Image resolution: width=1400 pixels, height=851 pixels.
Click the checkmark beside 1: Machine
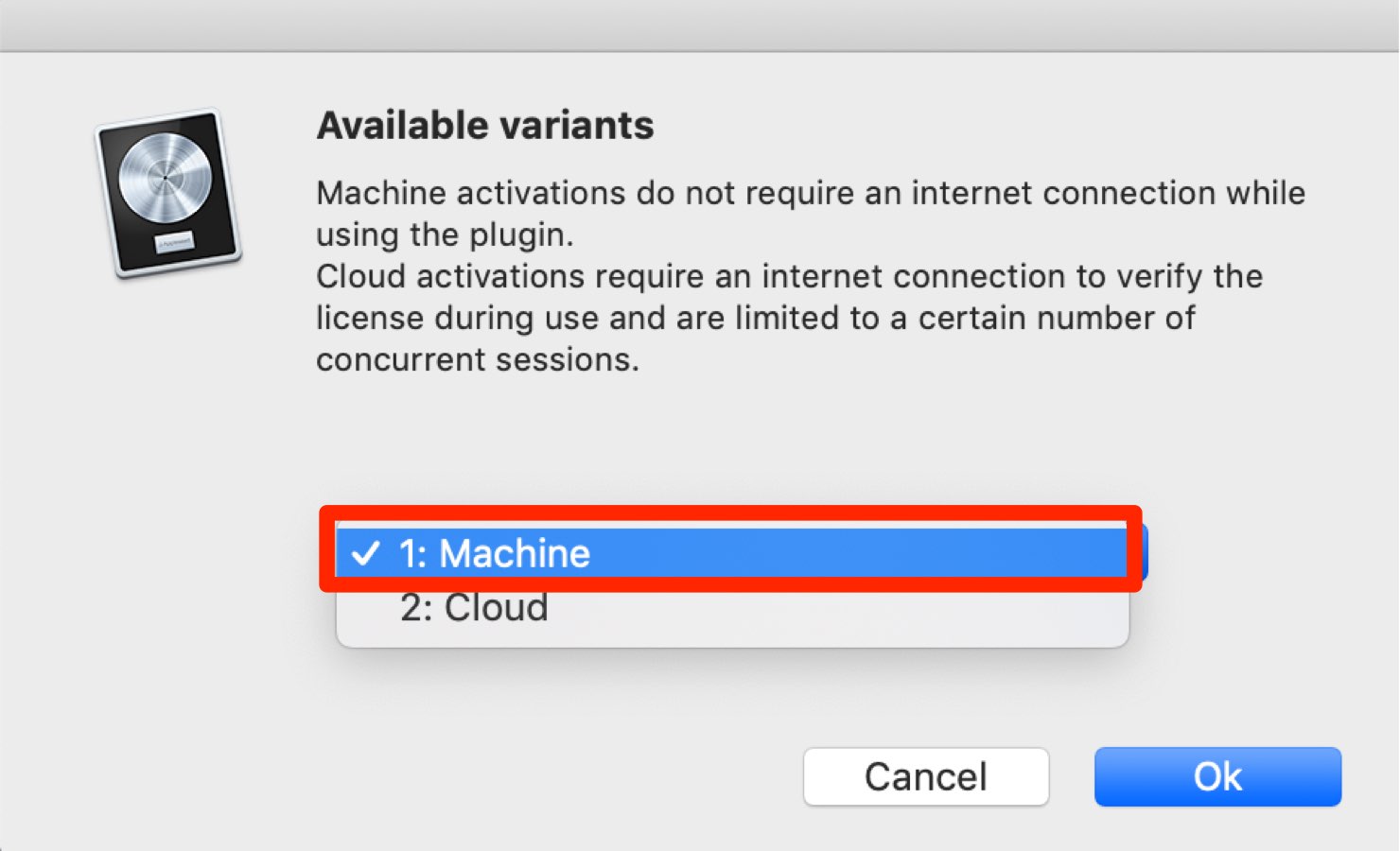[366, 553]
